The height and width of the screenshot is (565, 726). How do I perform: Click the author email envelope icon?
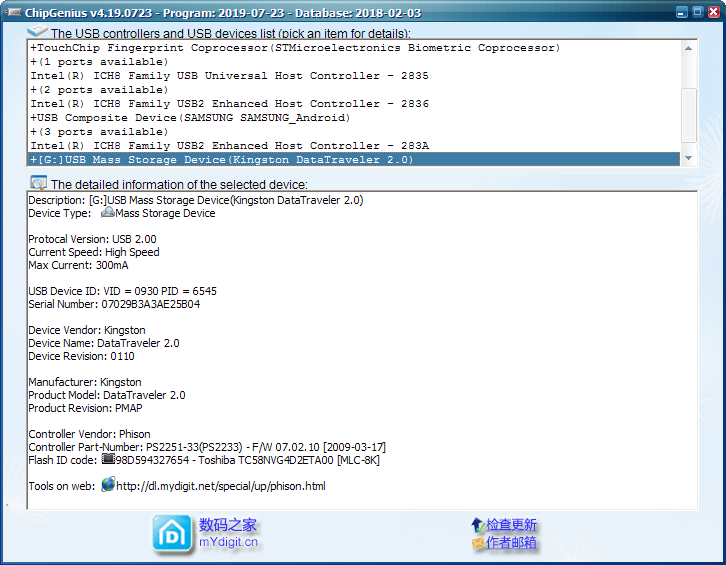pos(478,543)
